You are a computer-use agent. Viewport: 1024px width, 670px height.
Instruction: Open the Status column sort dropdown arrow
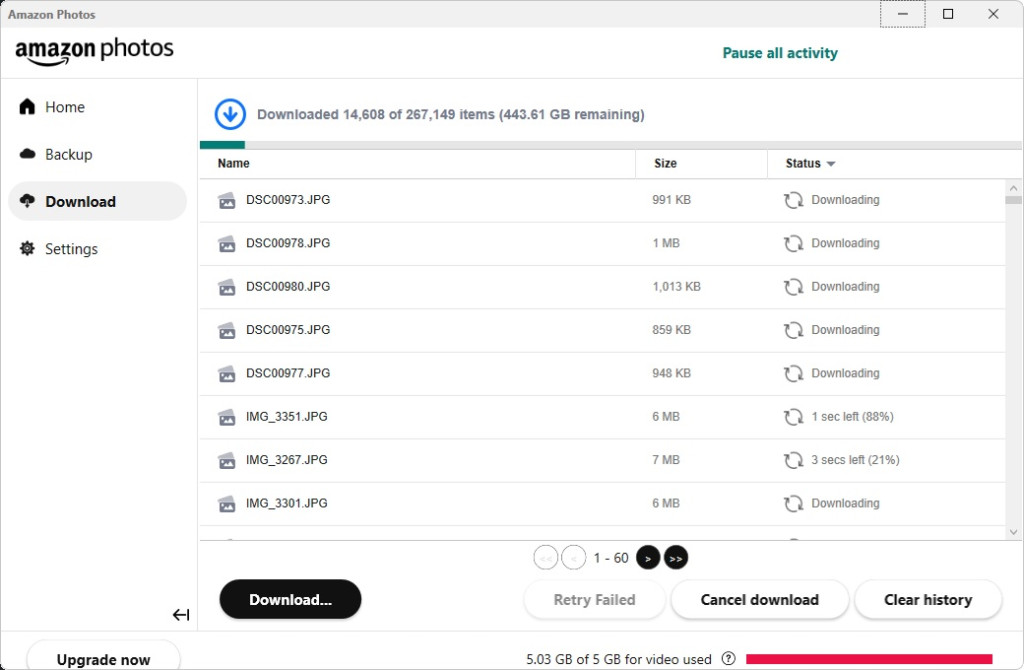(831, 164)
